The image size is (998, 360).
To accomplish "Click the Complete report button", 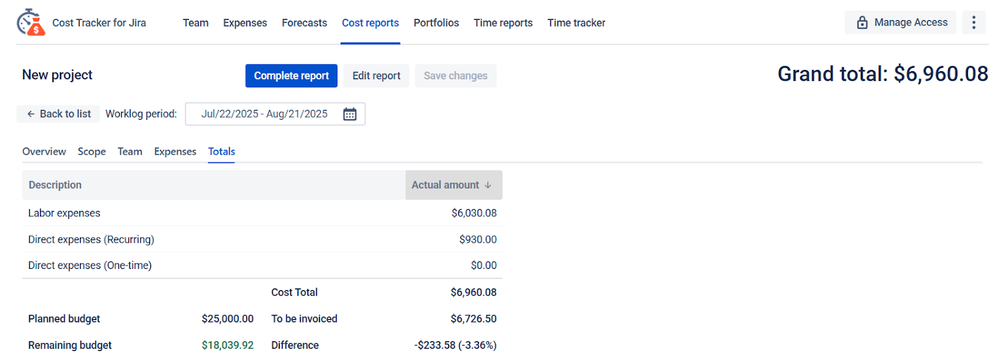I will pos(292,76).
